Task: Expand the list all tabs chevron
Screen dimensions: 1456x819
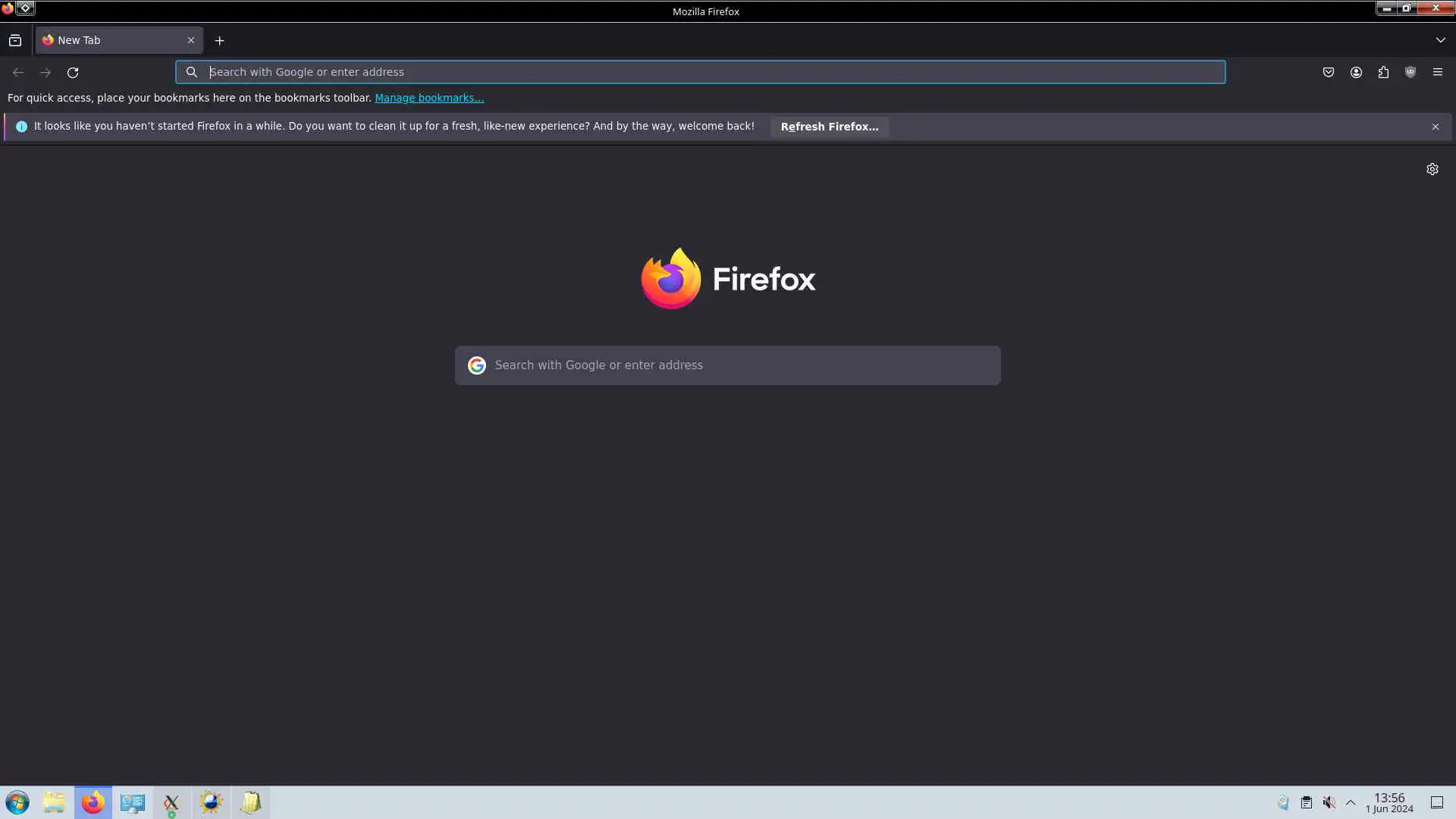Action: point(1440,40)
